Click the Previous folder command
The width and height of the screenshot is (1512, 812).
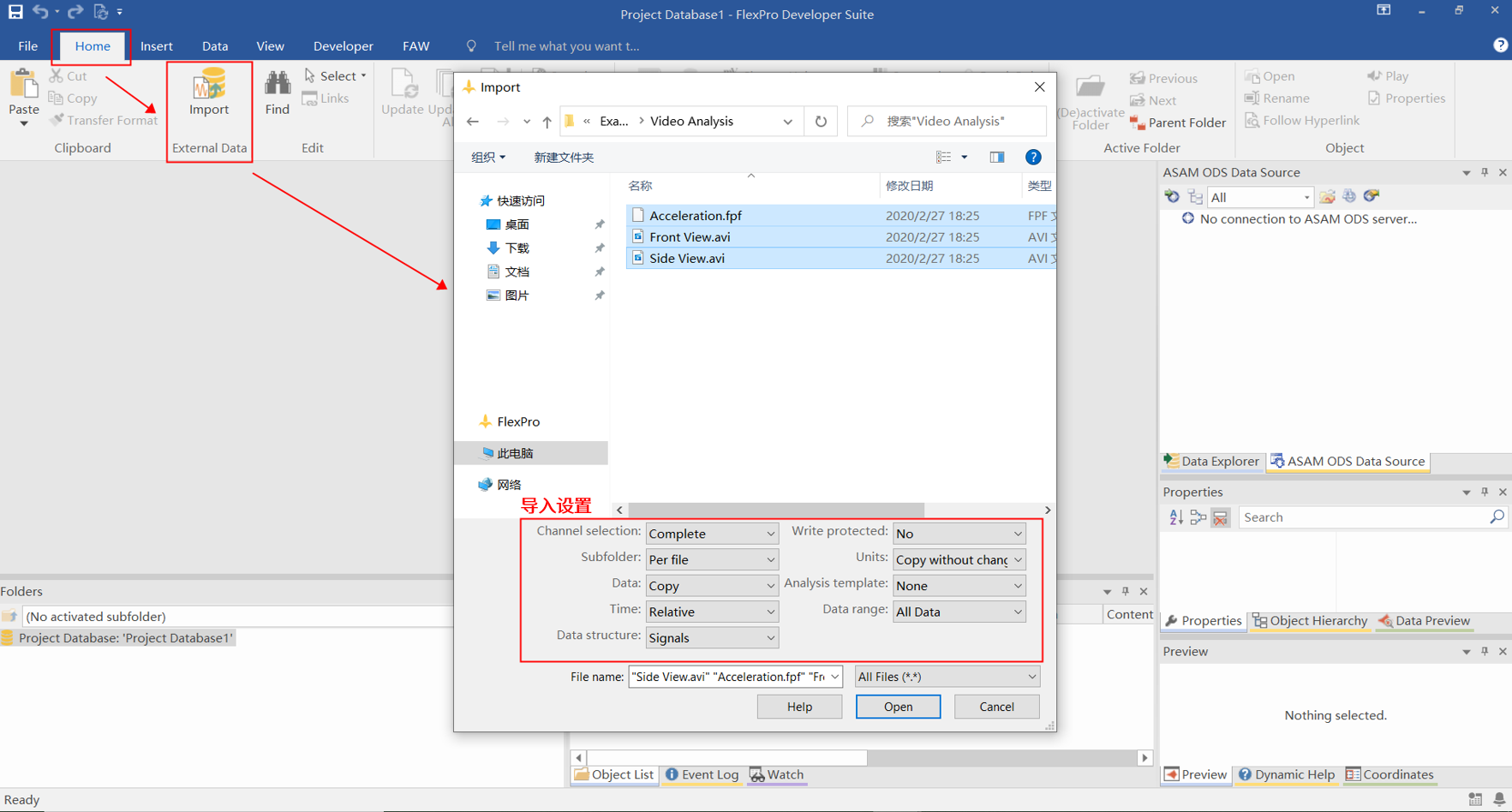pos(1163,78)
